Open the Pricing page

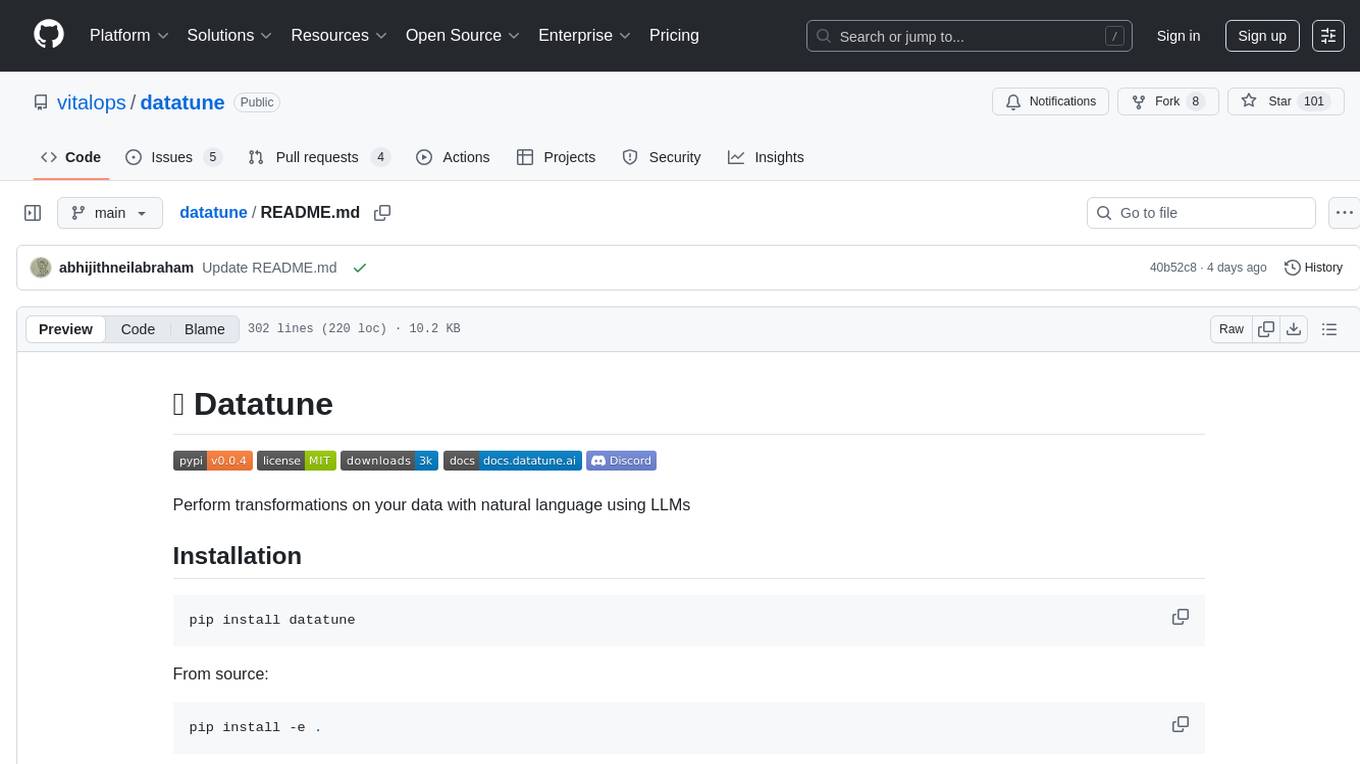(674, 35)
